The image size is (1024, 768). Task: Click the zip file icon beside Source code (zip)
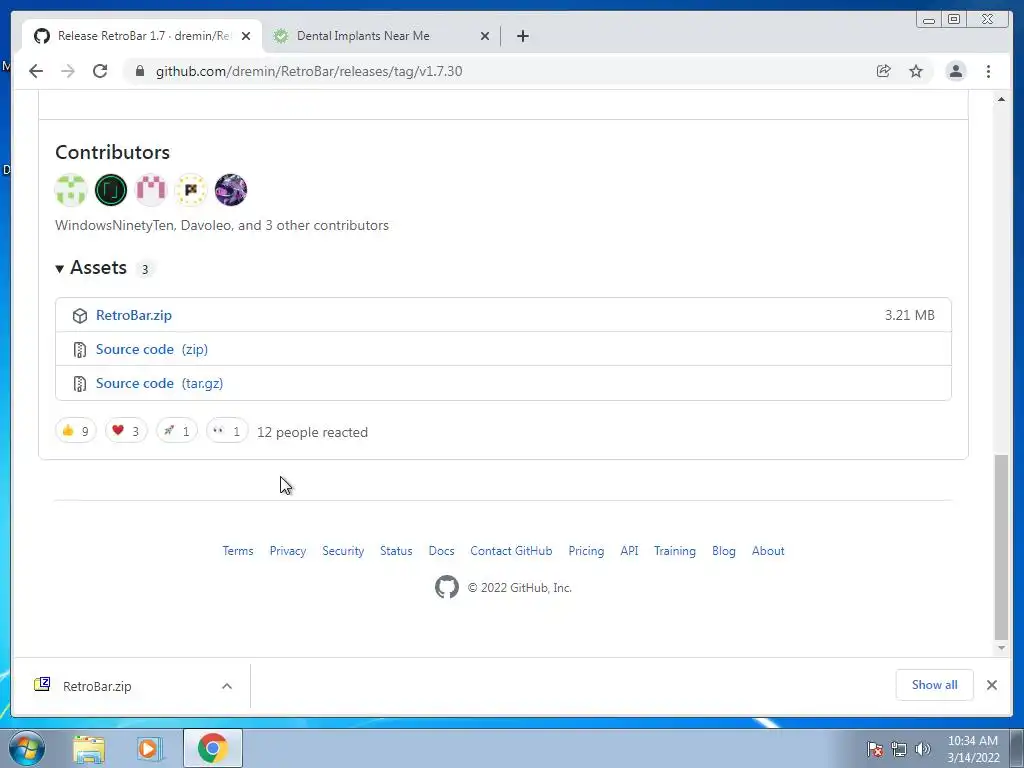click(80, 350)
